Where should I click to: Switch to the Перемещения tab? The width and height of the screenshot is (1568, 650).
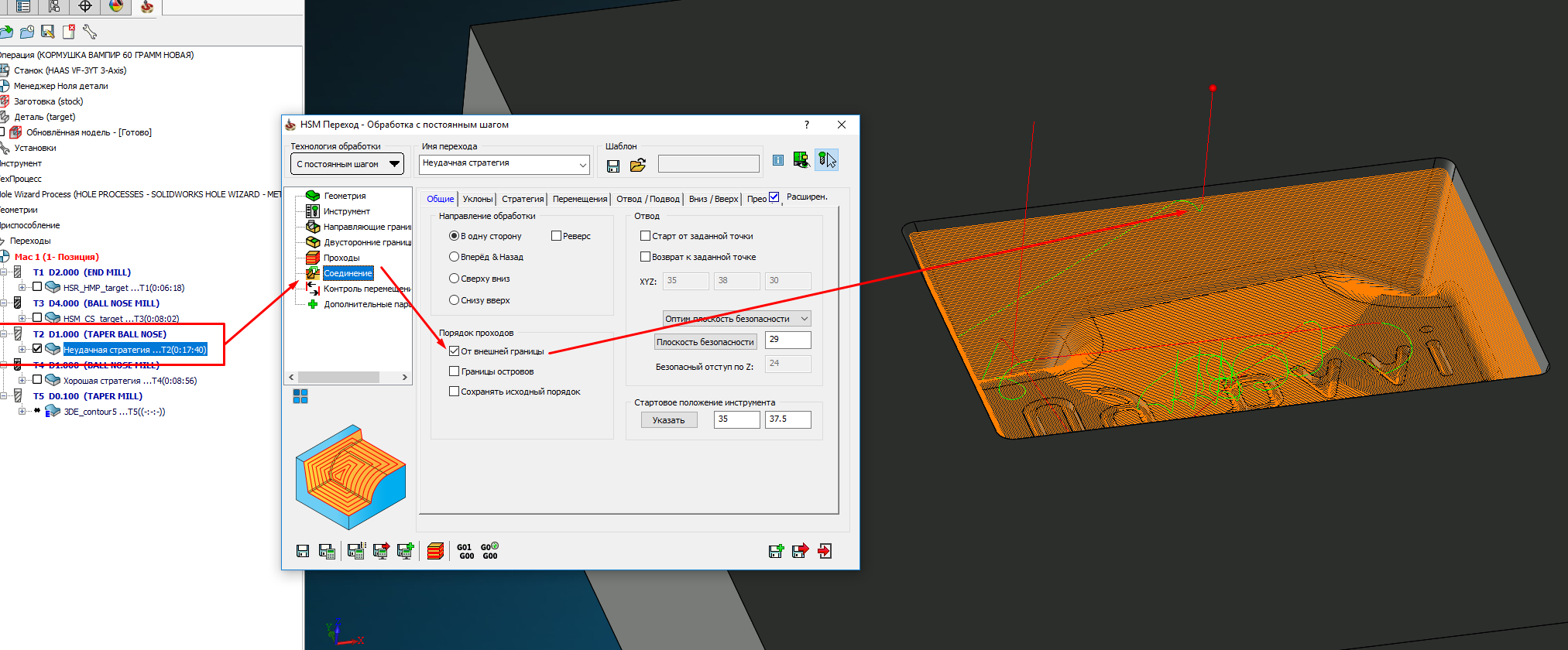pos(580,199)
